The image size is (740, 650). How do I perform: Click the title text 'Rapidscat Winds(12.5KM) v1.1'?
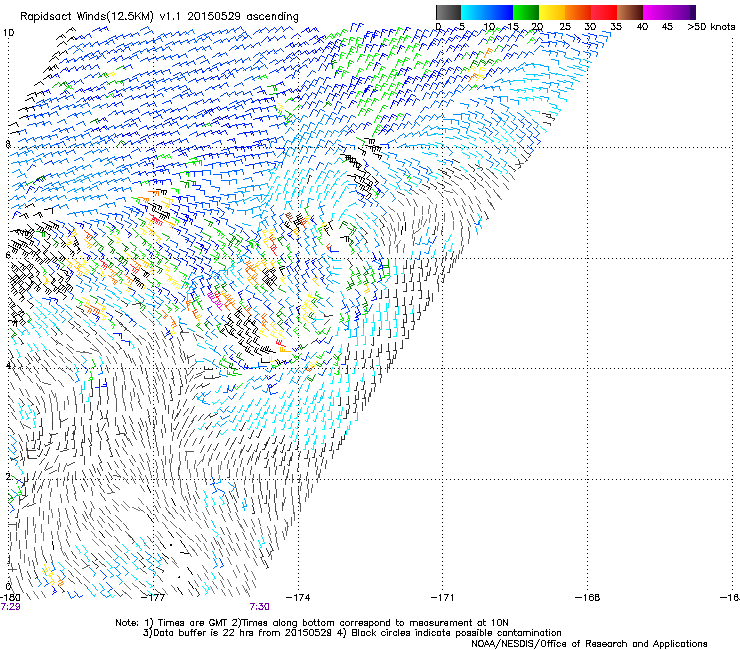[x=101, y=17]
